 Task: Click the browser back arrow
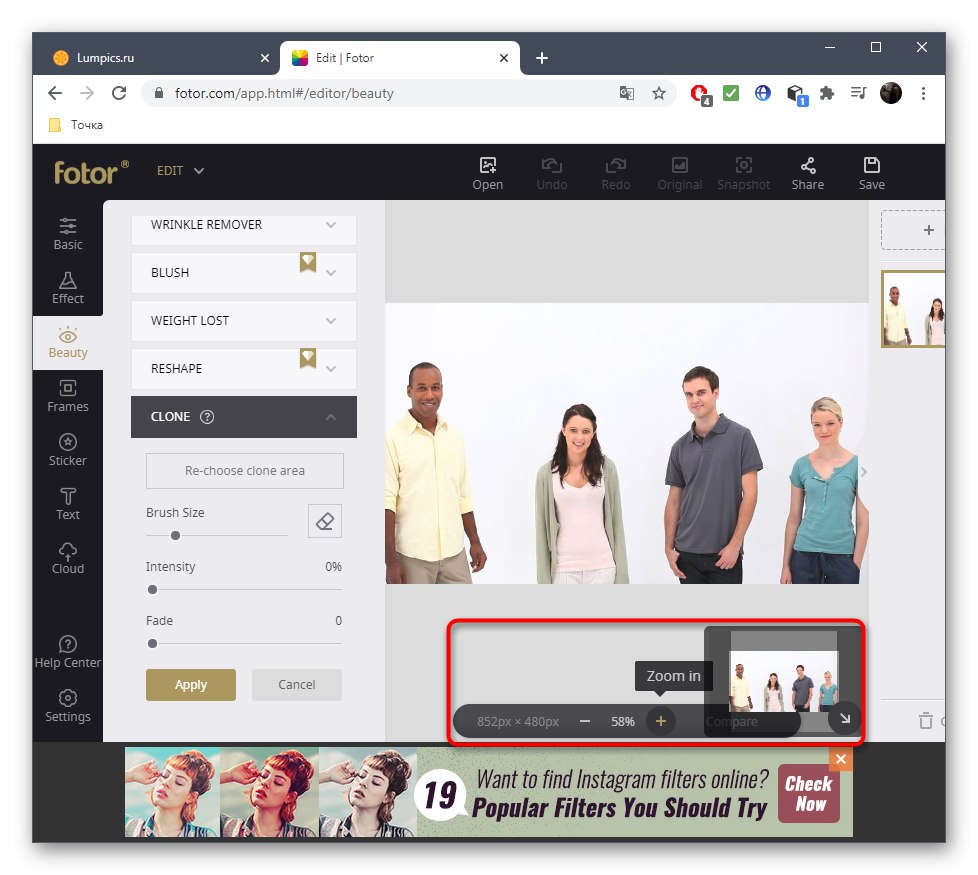(55, 93)
